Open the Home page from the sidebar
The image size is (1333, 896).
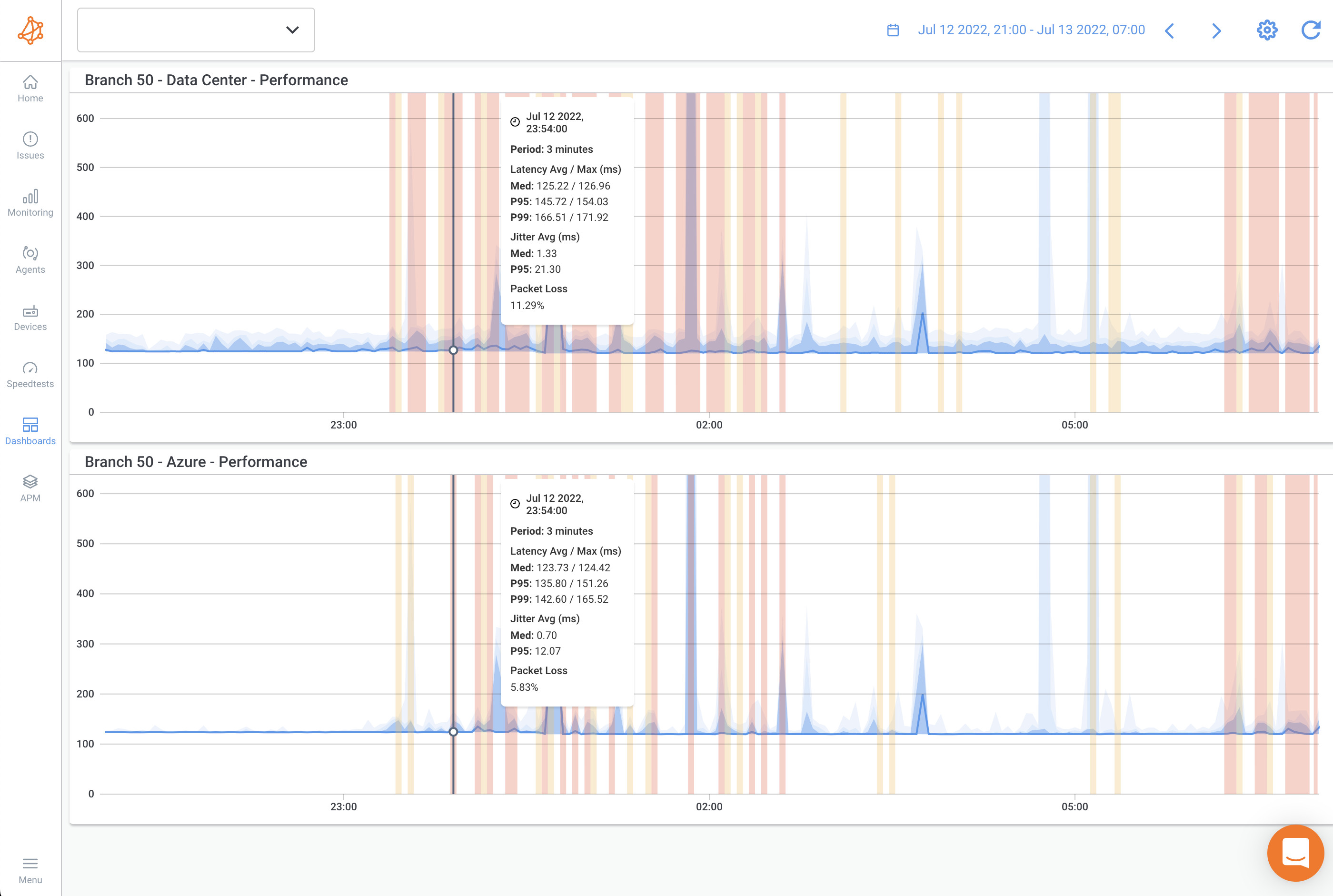(x=30, y=89)
